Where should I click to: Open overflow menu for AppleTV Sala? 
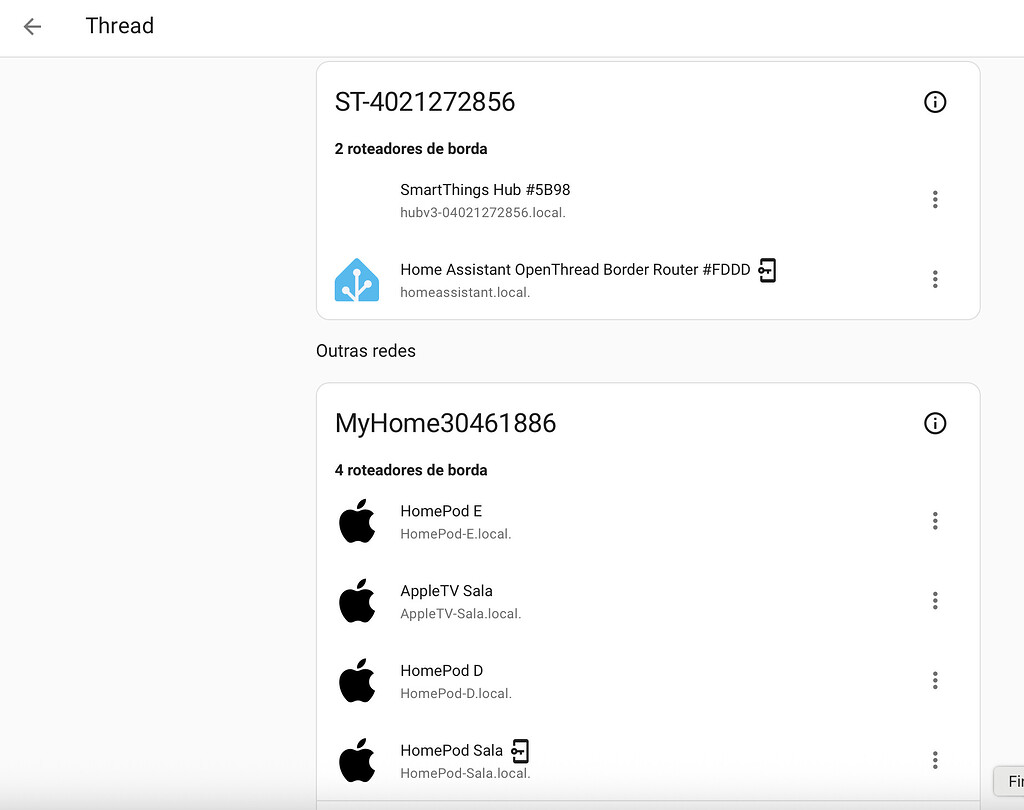(x=935, y=601)
